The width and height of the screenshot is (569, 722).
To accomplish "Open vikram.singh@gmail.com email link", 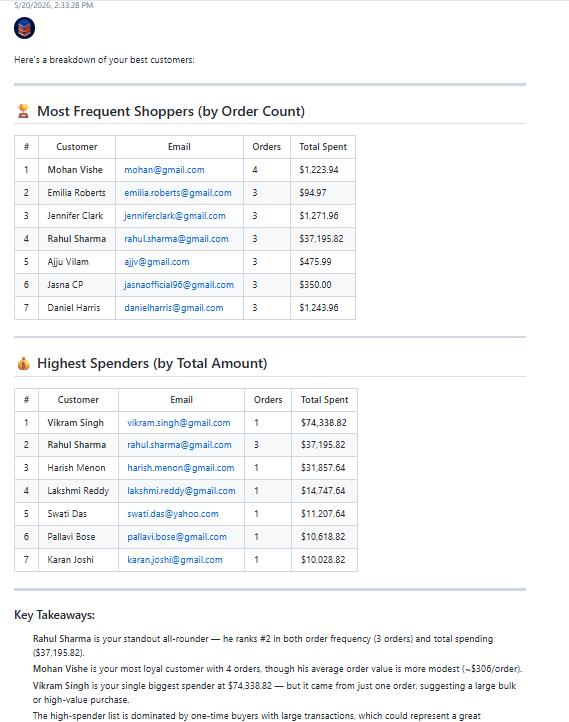I will tap(179, 423).
